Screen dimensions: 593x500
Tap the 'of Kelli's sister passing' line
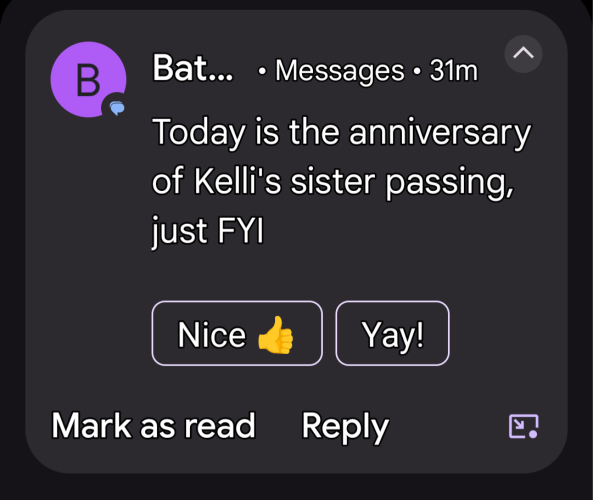click(x=333, y=182)
